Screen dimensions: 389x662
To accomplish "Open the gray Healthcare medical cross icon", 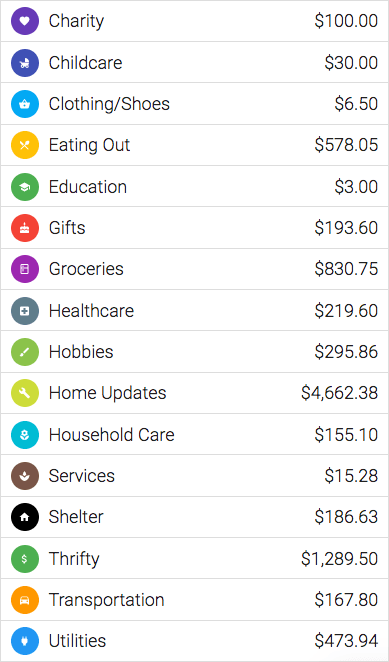I will 25,311.
